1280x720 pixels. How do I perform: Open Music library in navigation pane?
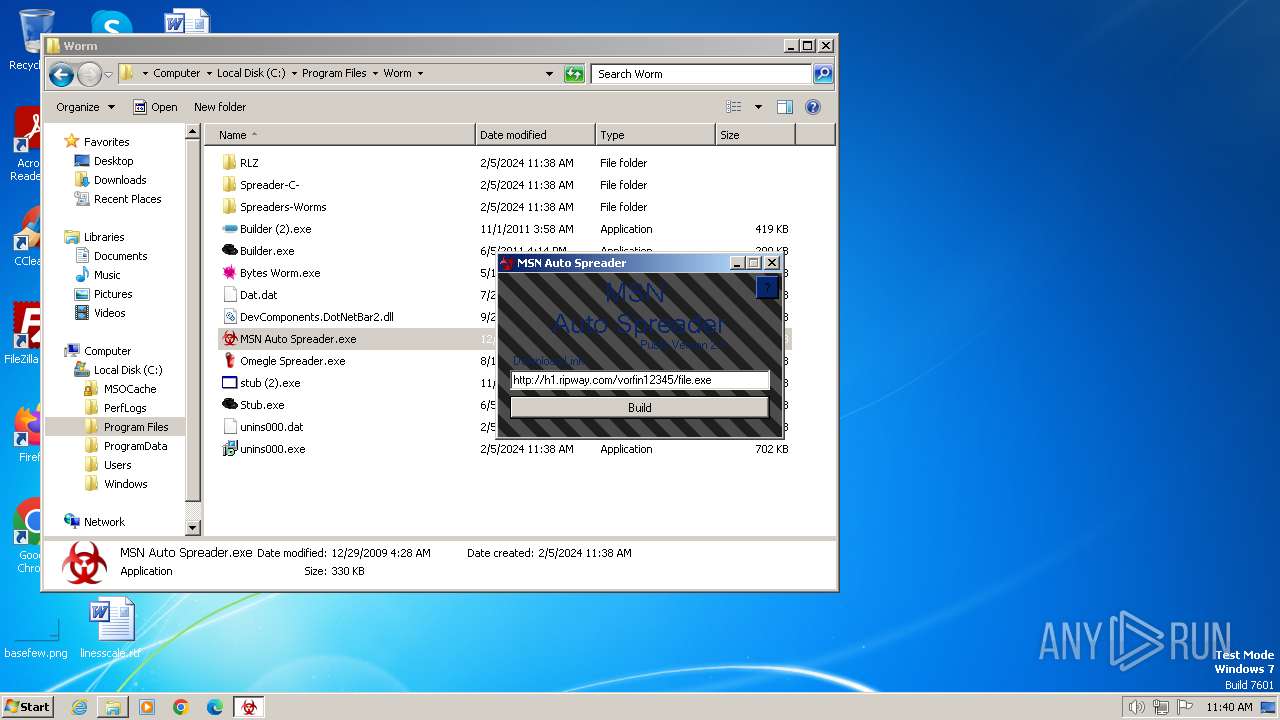107,275
